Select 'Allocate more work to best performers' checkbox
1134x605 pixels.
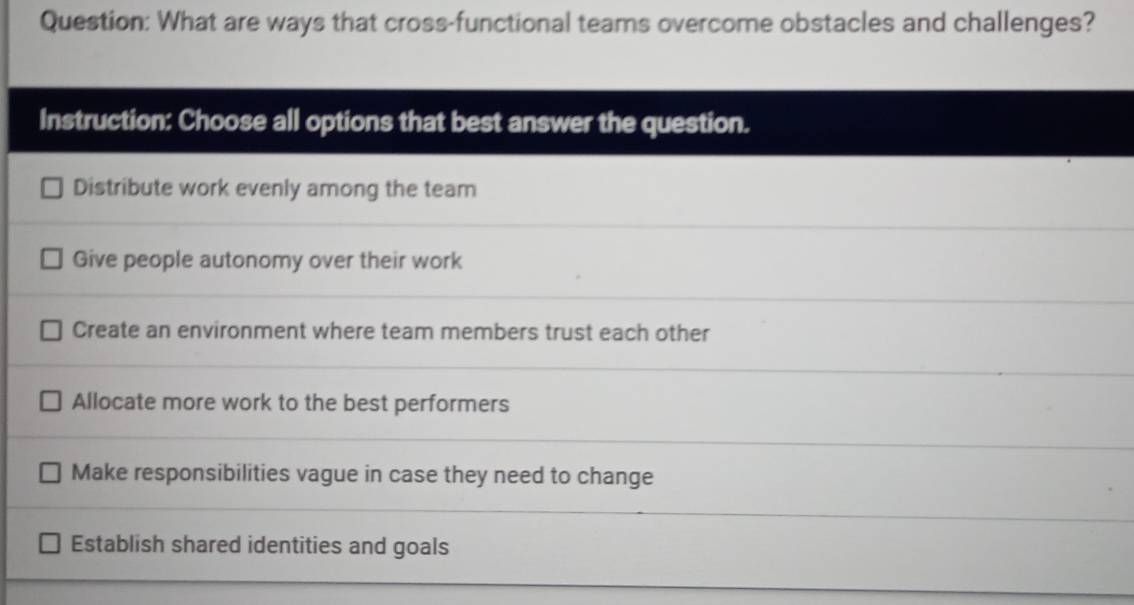(51, 404)
